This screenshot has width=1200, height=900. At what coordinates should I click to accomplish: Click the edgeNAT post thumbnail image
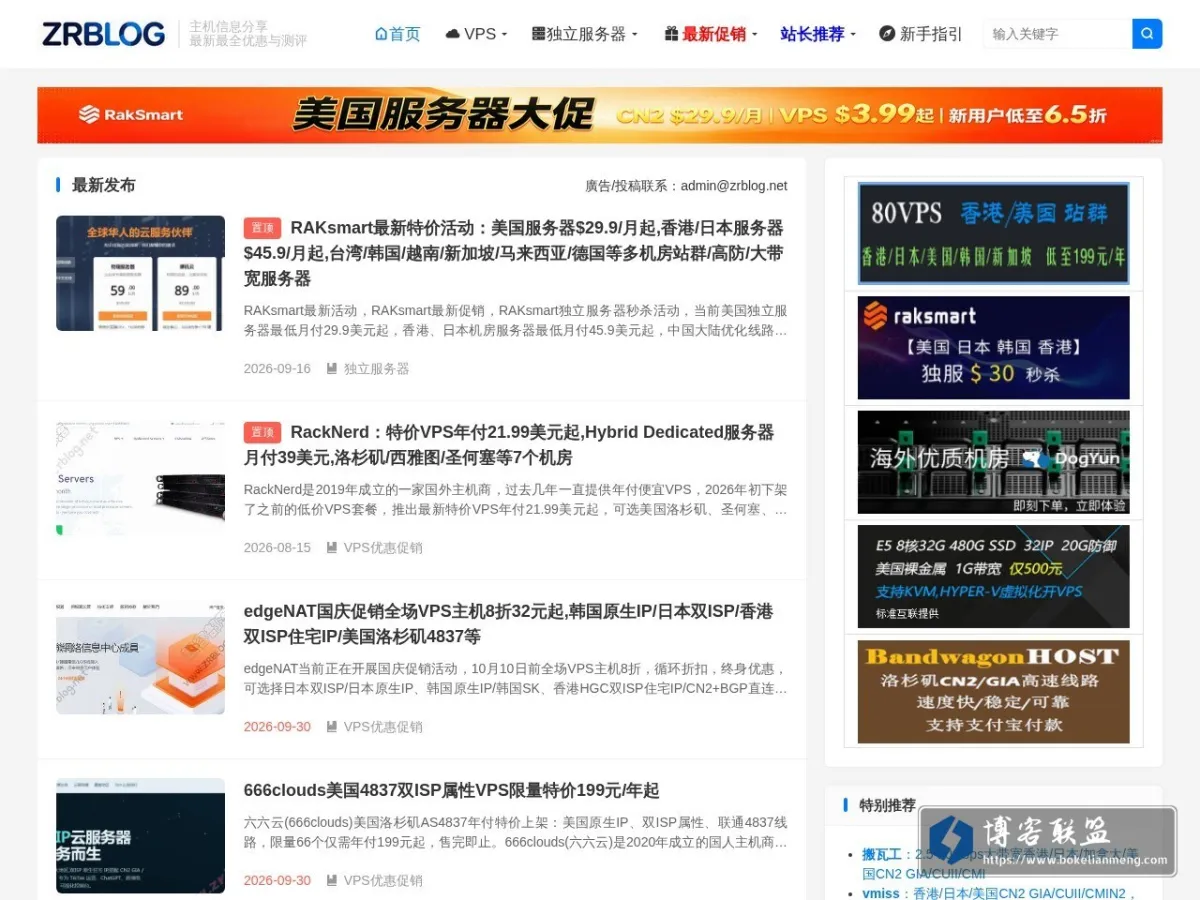click(140, 657)
